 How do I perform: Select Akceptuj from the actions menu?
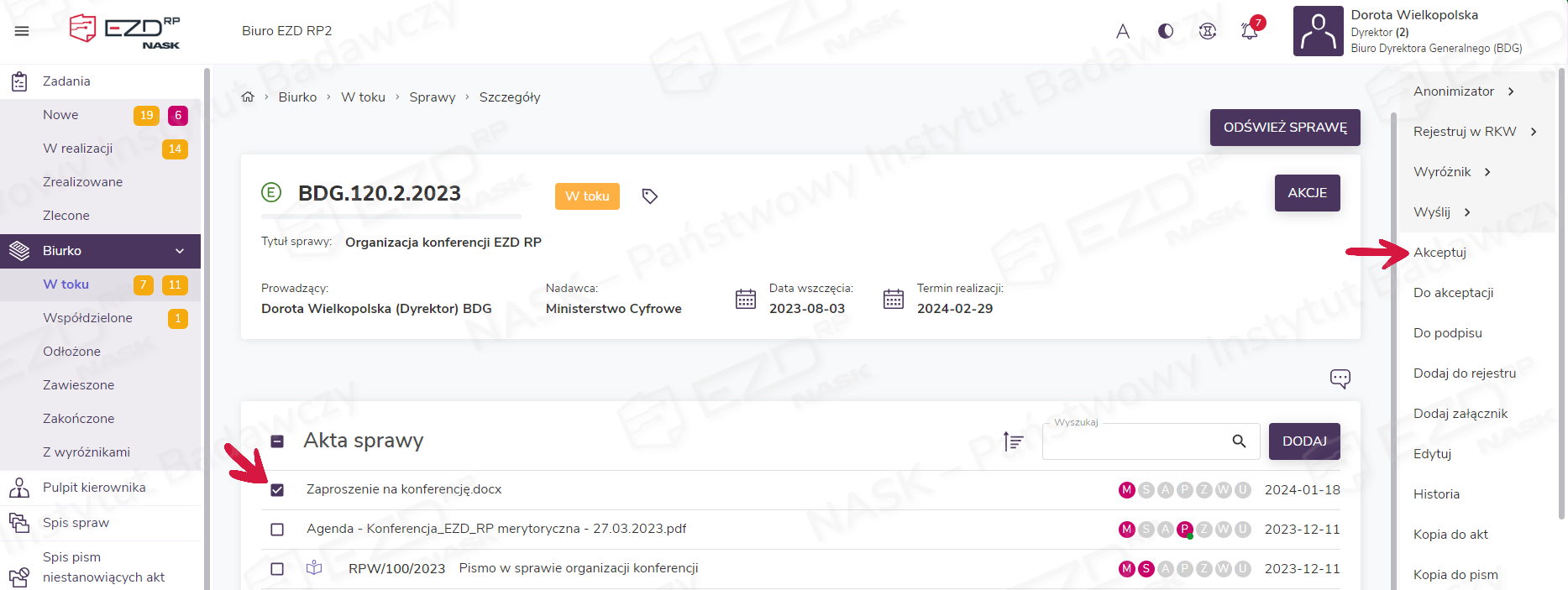click(1440, 253)
